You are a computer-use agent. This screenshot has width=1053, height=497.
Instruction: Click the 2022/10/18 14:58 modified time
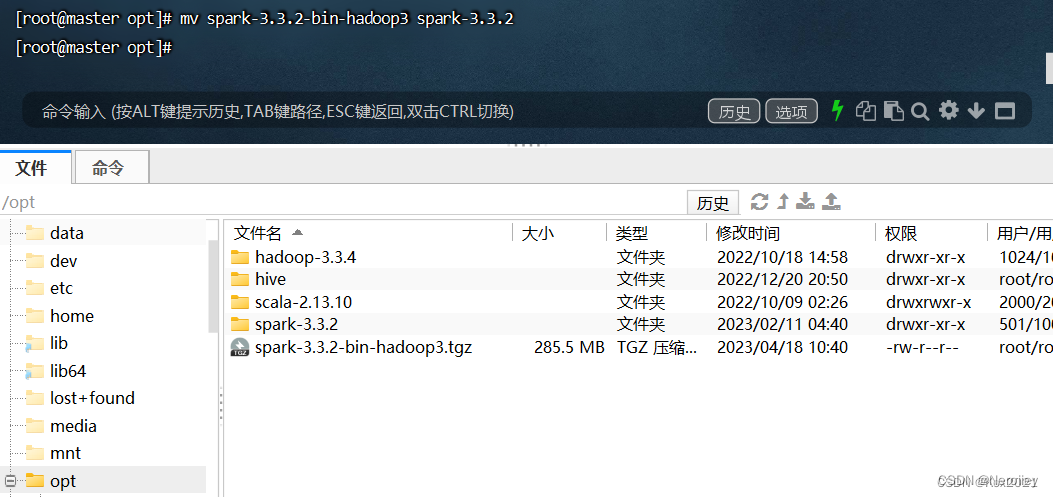tap(782, 257)
